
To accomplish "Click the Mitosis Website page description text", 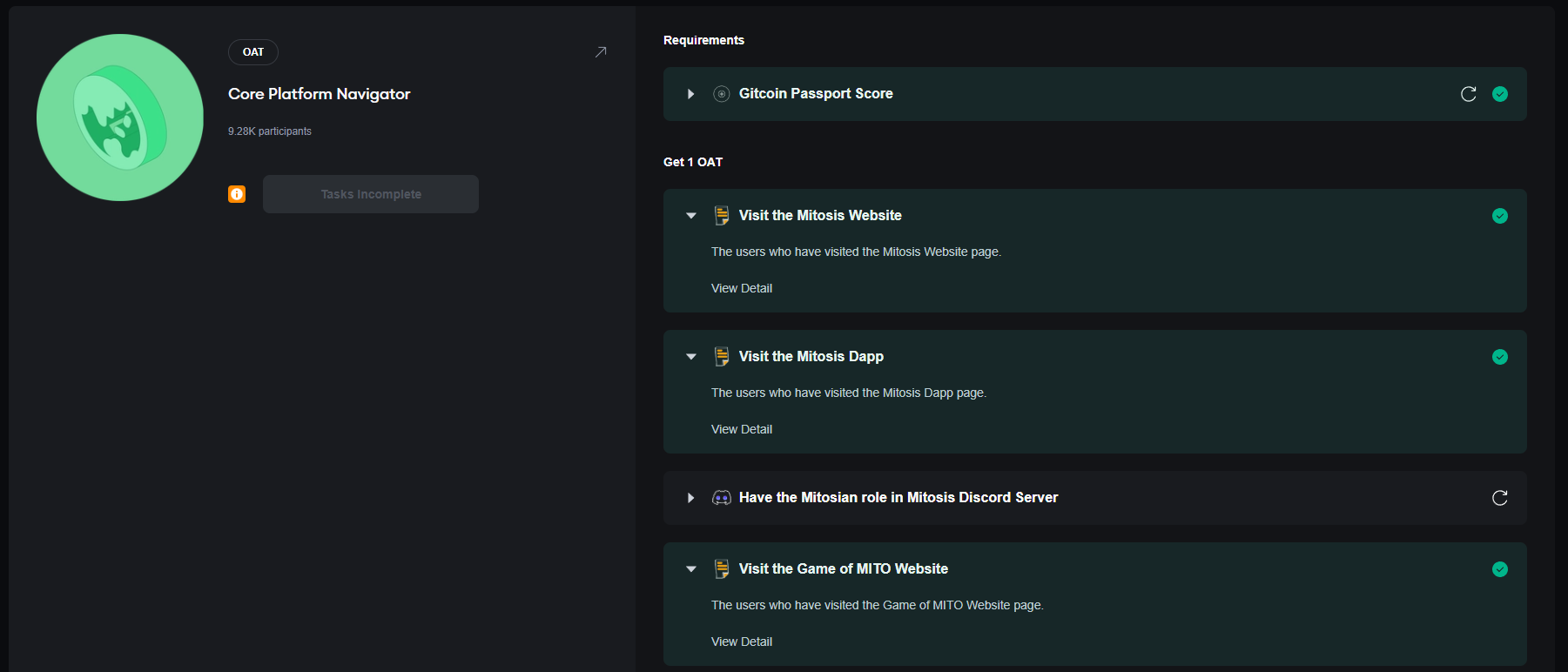I will pos(857,252).
